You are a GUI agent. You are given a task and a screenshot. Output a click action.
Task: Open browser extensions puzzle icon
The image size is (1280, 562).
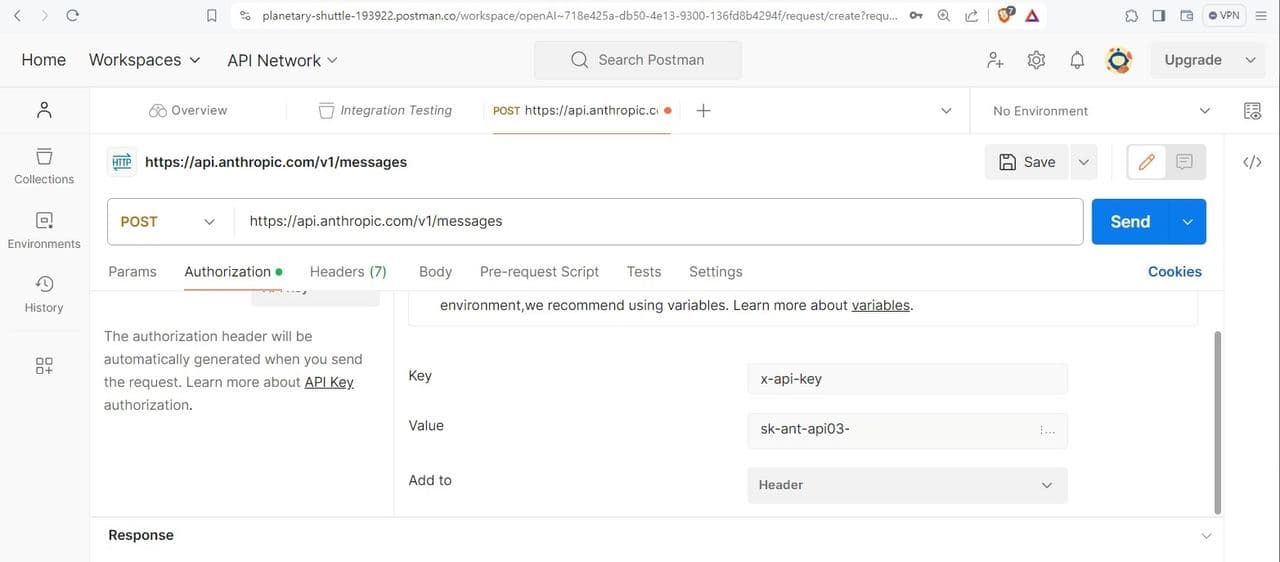[1131, 15]
